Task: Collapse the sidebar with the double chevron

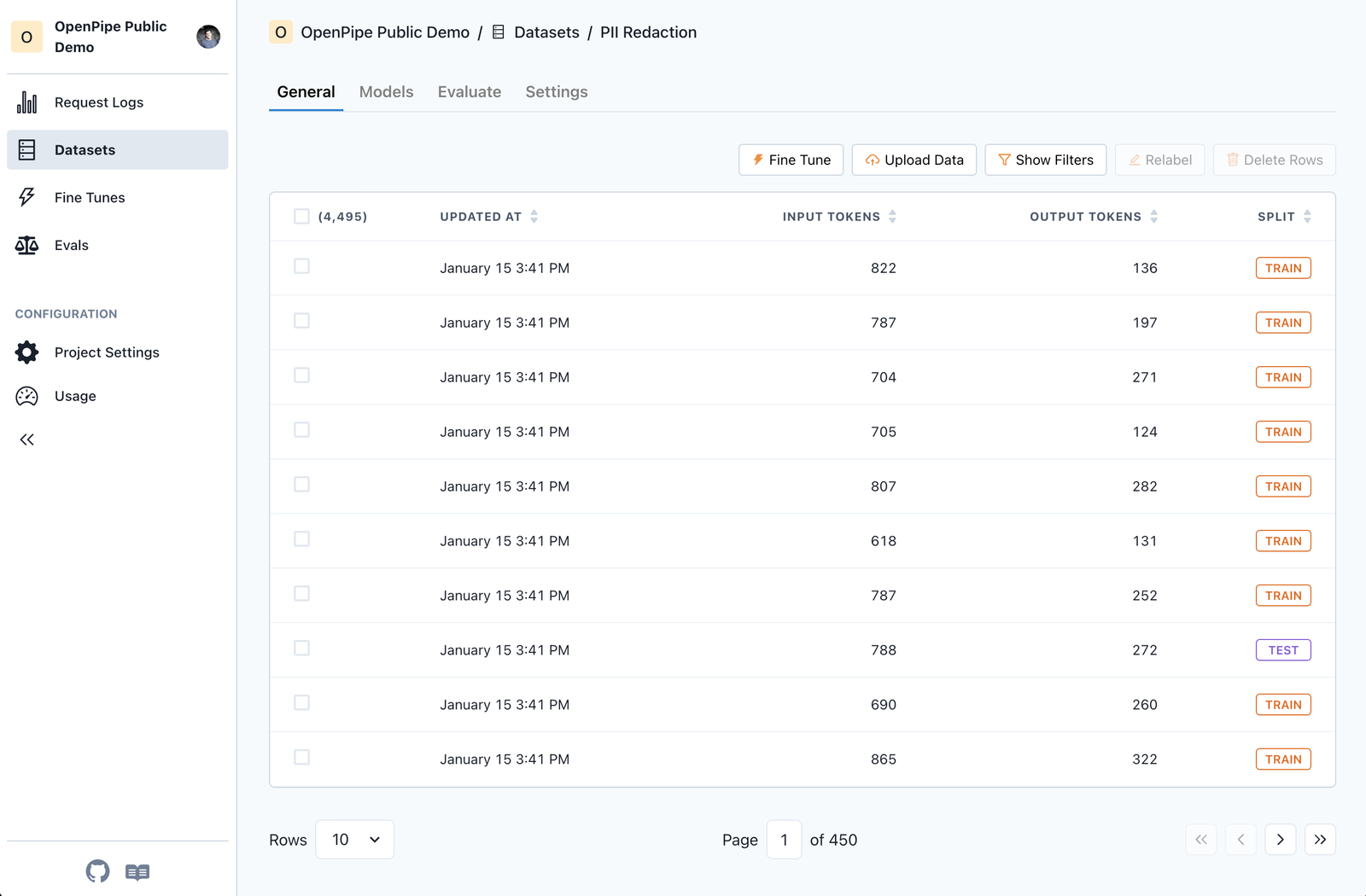Action: coord(26,439)
